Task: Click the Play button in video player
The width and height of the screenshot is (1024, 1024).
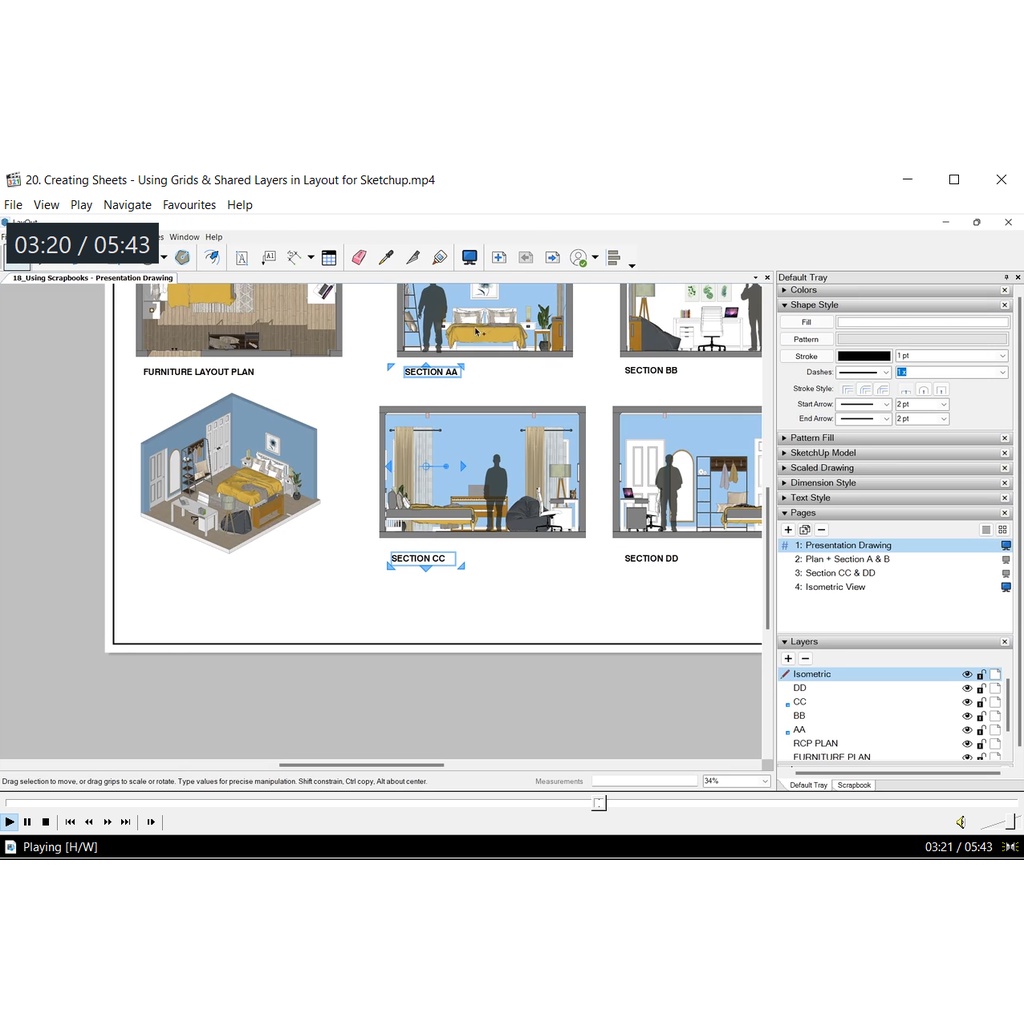Action: pyautogui.click(x=10, y=822)
